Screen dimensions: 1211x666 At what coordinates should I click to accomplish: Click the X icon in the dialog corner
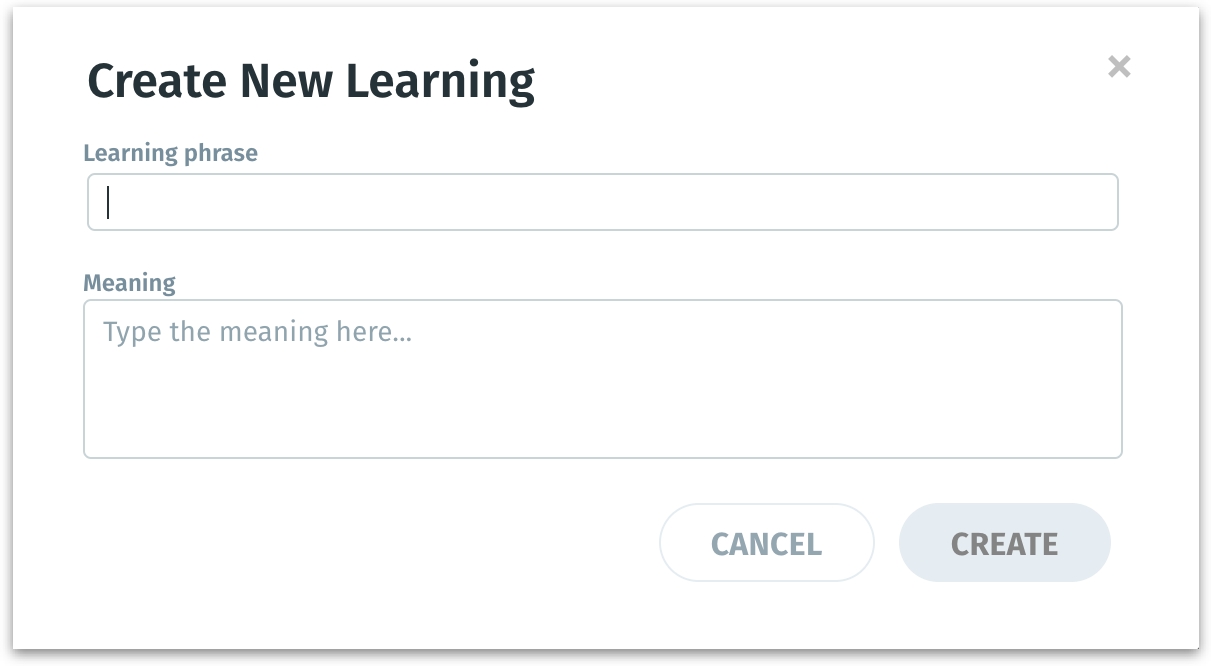click(x=1119, y=67)
